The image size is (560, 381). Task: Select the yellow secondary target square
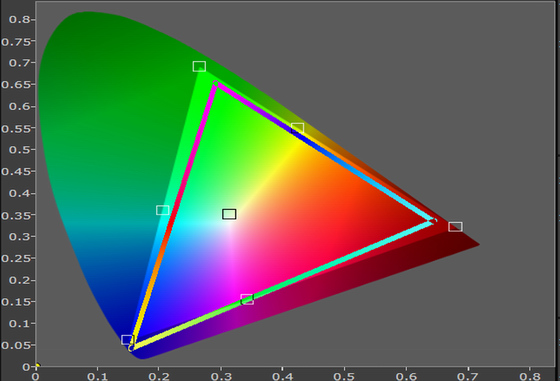pos(298,128)
